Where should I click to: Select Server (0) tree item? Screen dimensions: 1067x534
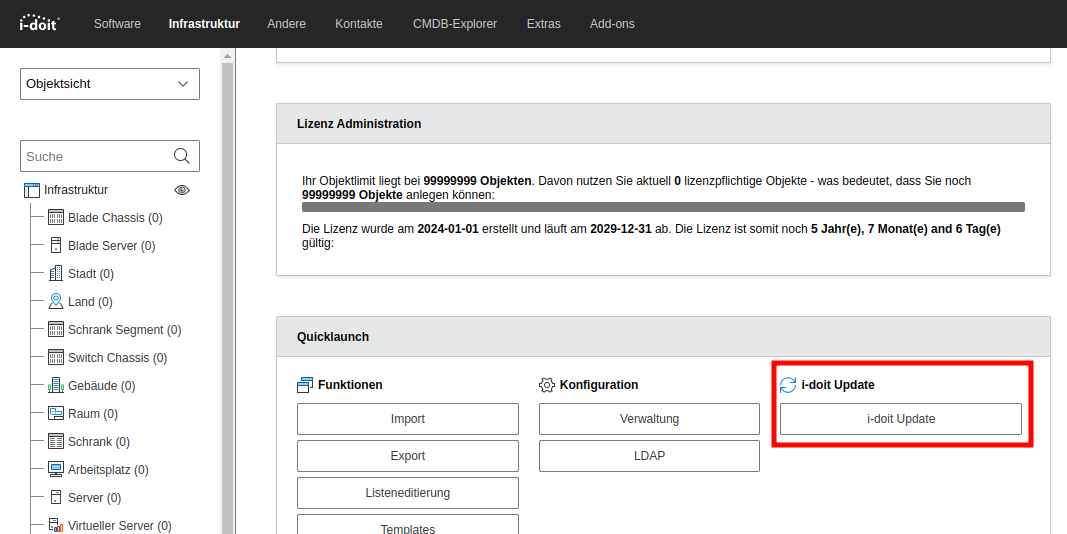pyautogui.click(x=95, y=497)
